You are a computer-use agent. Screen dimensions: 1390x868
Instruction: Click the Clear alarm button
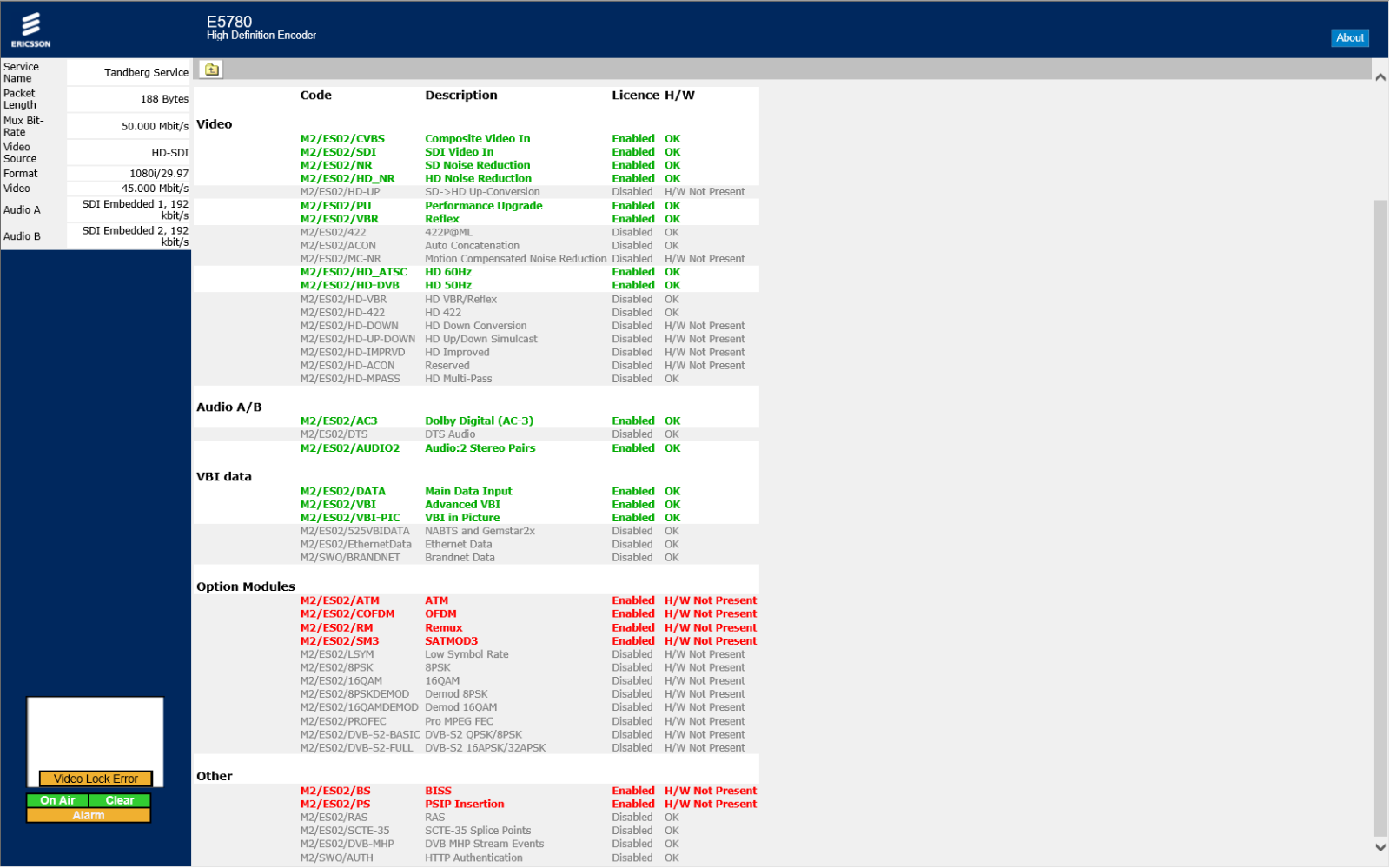coord(120,800)
